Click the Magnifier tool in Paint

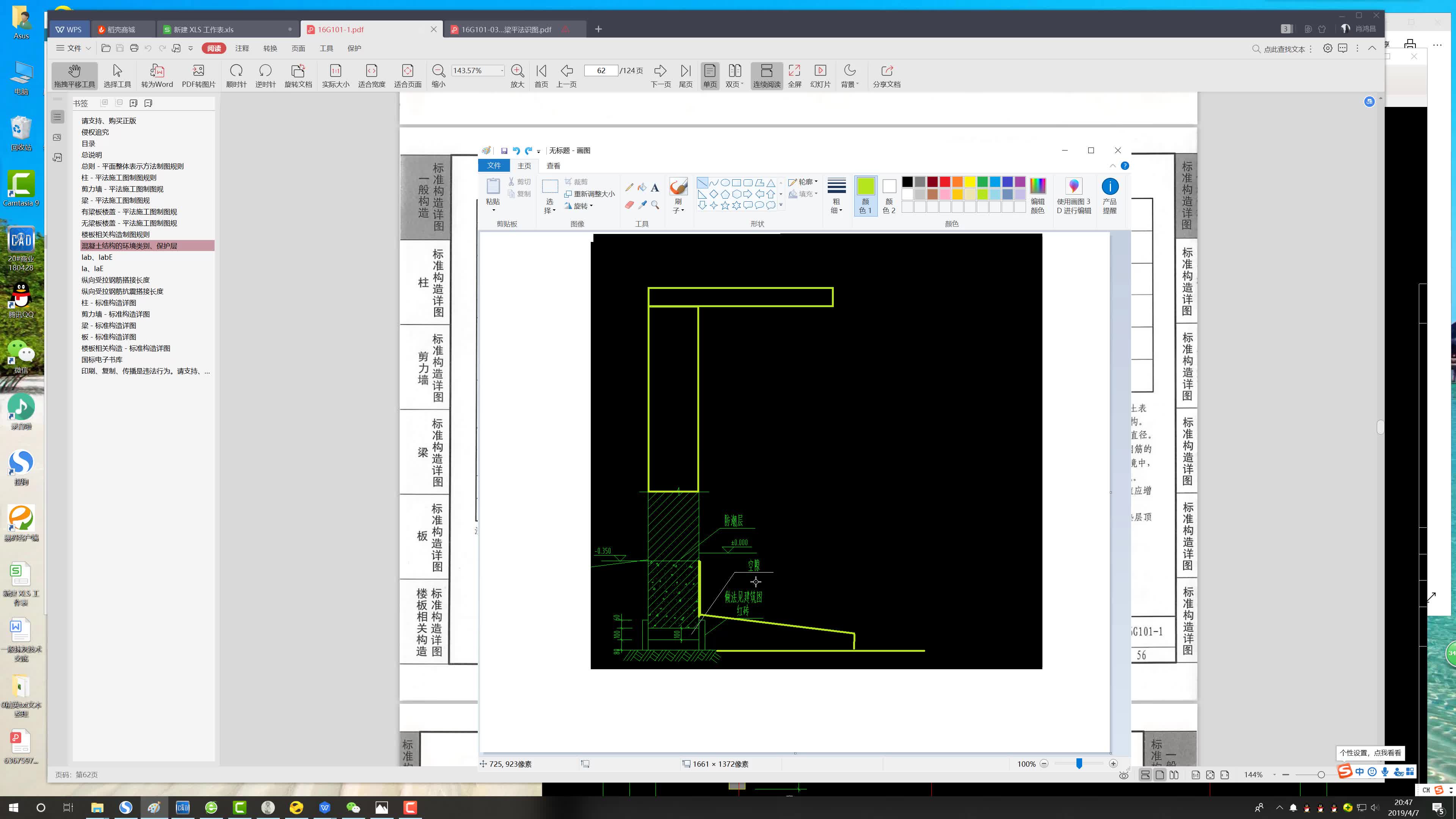pos(654,205)
